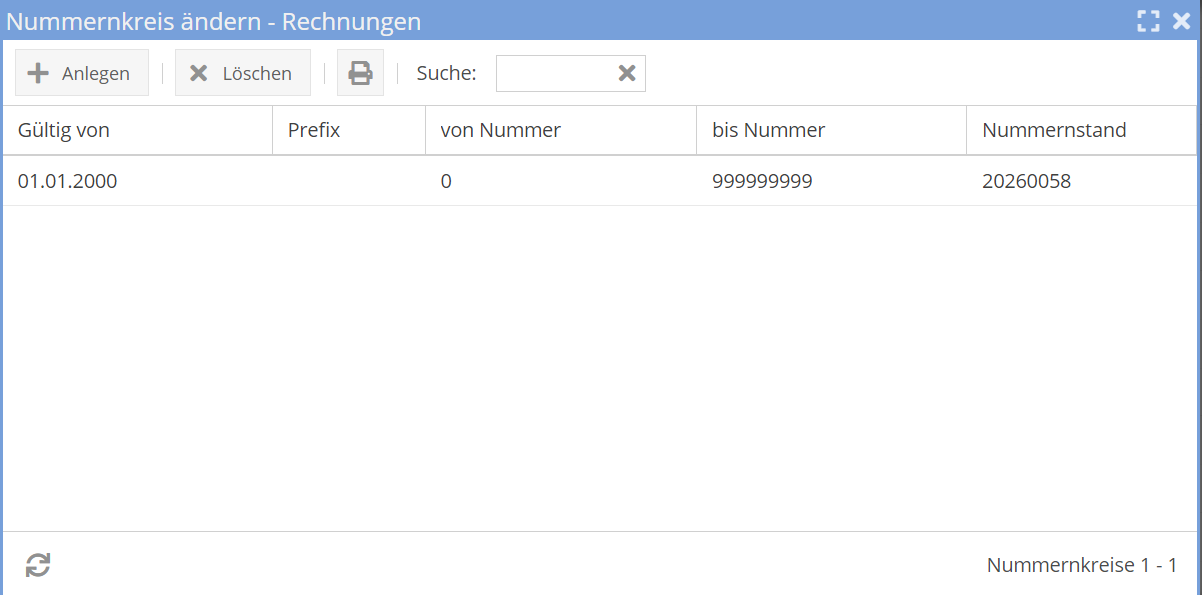Sort by von Nummer column header
Screen dimensions: 1202x595
(561, 130)
